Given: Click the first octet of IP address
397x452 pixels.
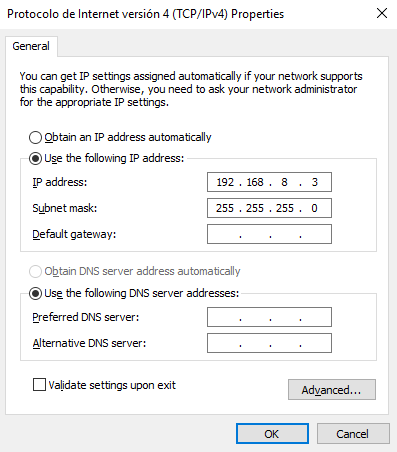Looking at the screenshot, I should [x=225, y=182].
